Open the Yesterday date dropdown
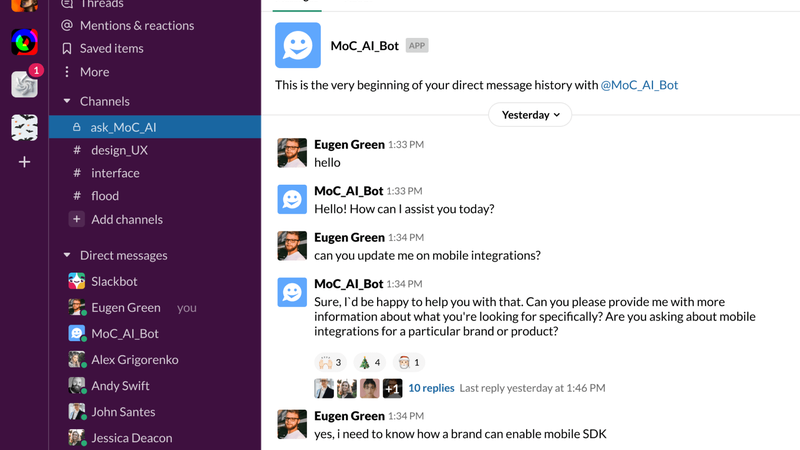Viewport: 800px width, 450px height. click(530, 115)
